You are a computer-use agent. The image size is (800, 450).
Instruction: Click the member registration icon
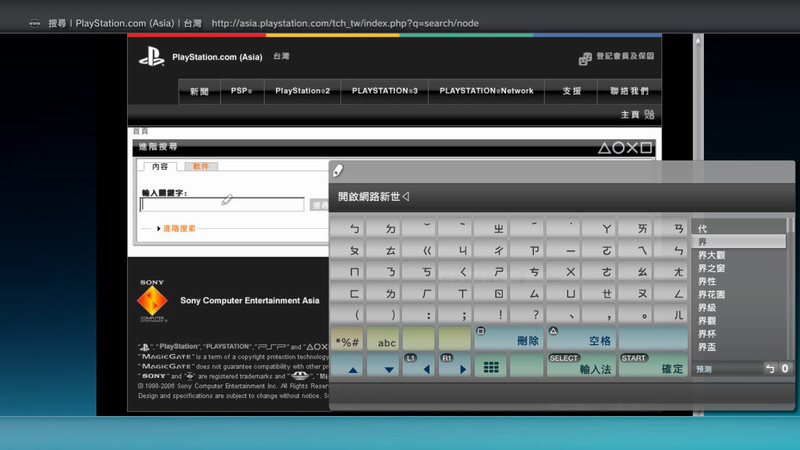[585, 58]
